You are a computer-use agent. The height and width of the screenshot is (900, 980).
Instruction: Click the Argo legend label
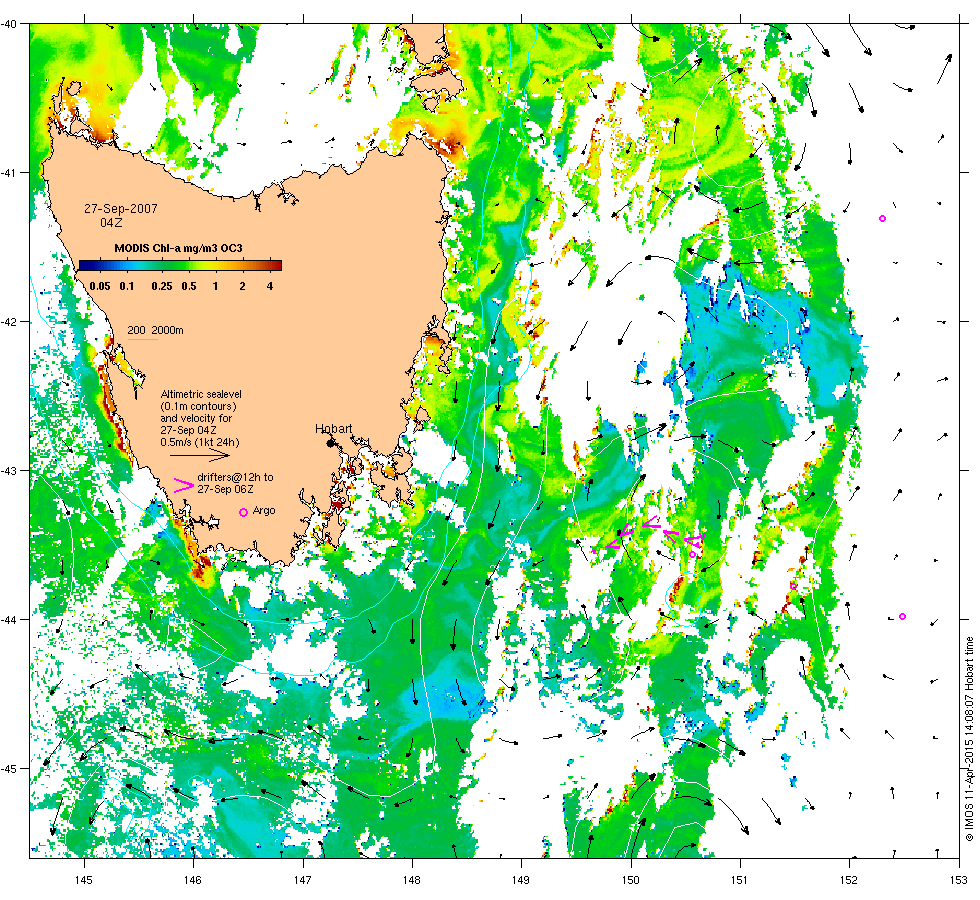(x=264, y=511)
